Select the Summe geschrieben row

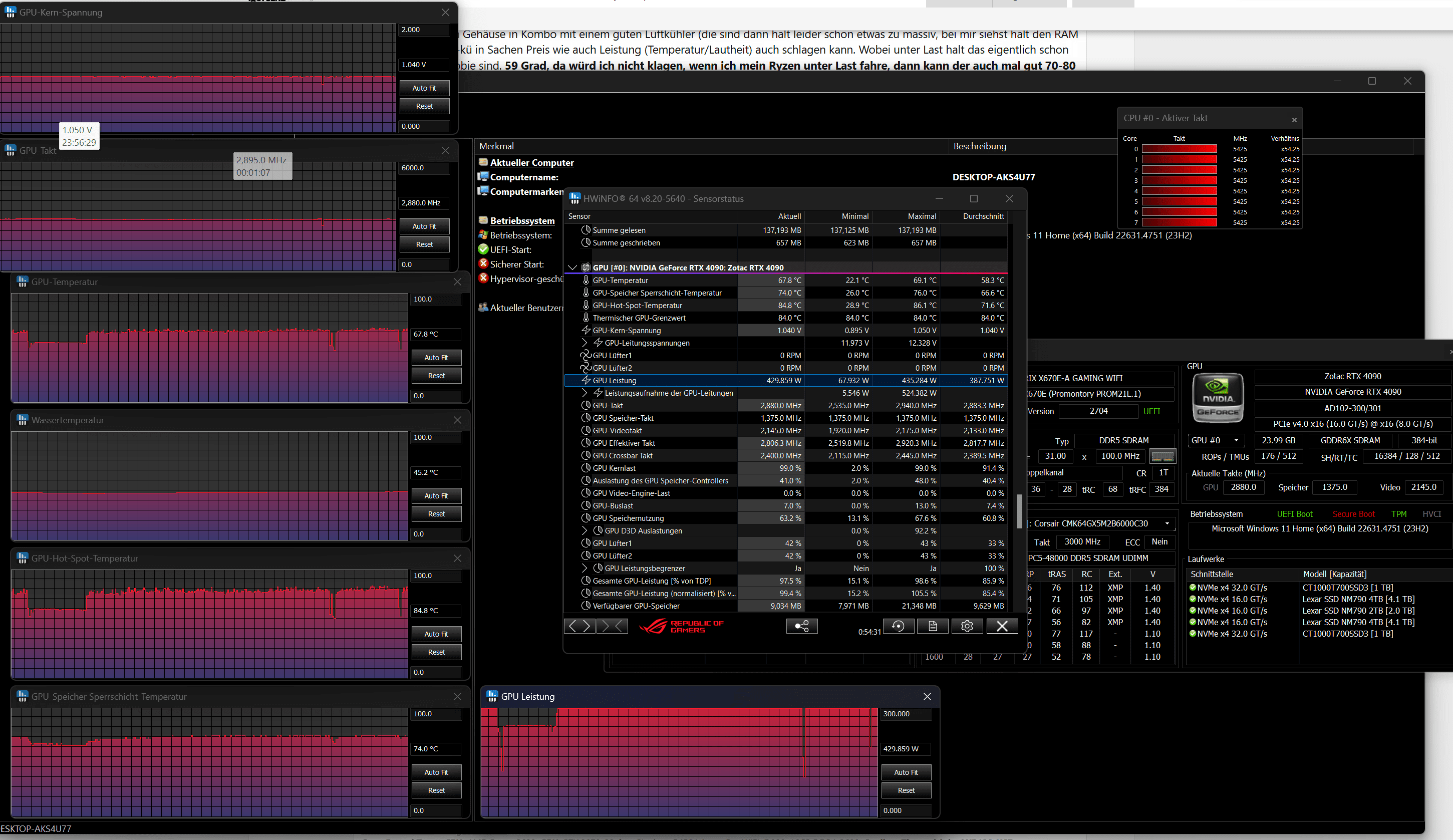pos(786,243)
